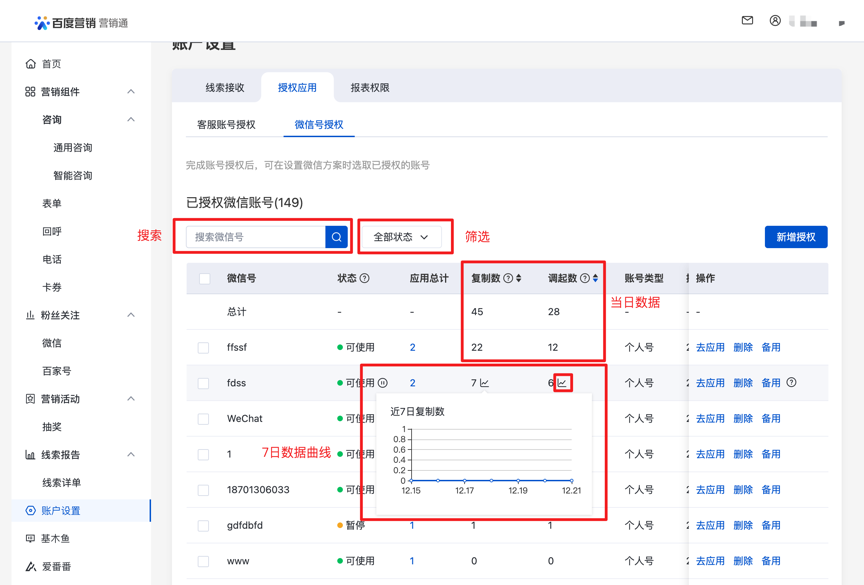Click the help icon beside 状态 header

pyautogui.click(x=365, y=279)
